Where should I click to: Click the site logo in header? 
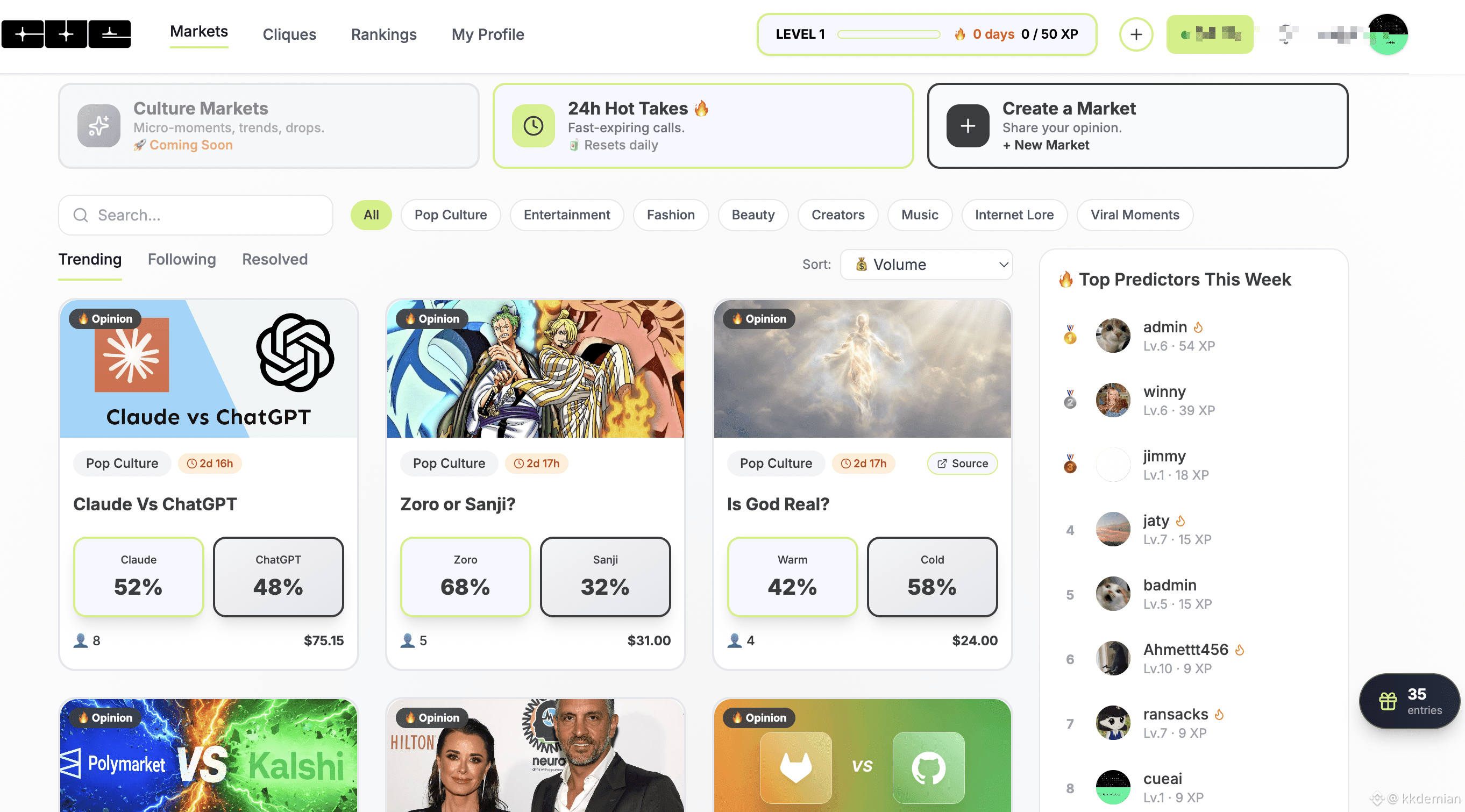66,35
